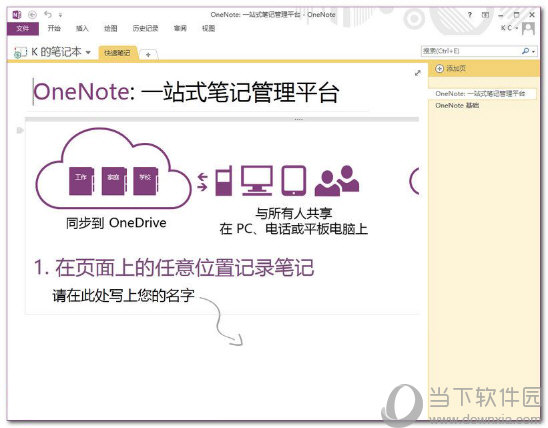The image size is (548, 428).
Task: Click the 工作 notebook graphic in cloud
Action: (82, 181)
